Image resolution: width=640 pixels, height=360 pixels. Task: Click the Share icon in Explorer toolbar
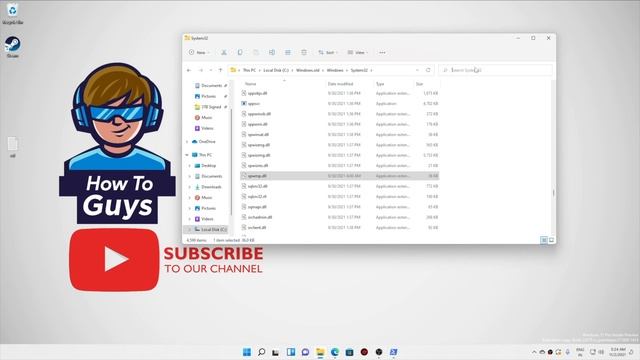(288, 52)
